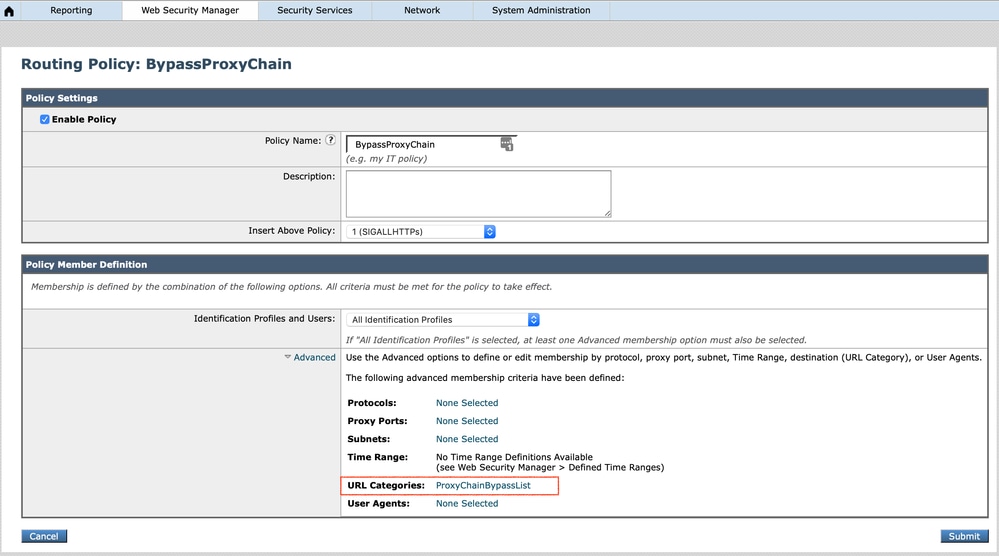
Task: Edit Protocols None Selected link
Action: 467,403
